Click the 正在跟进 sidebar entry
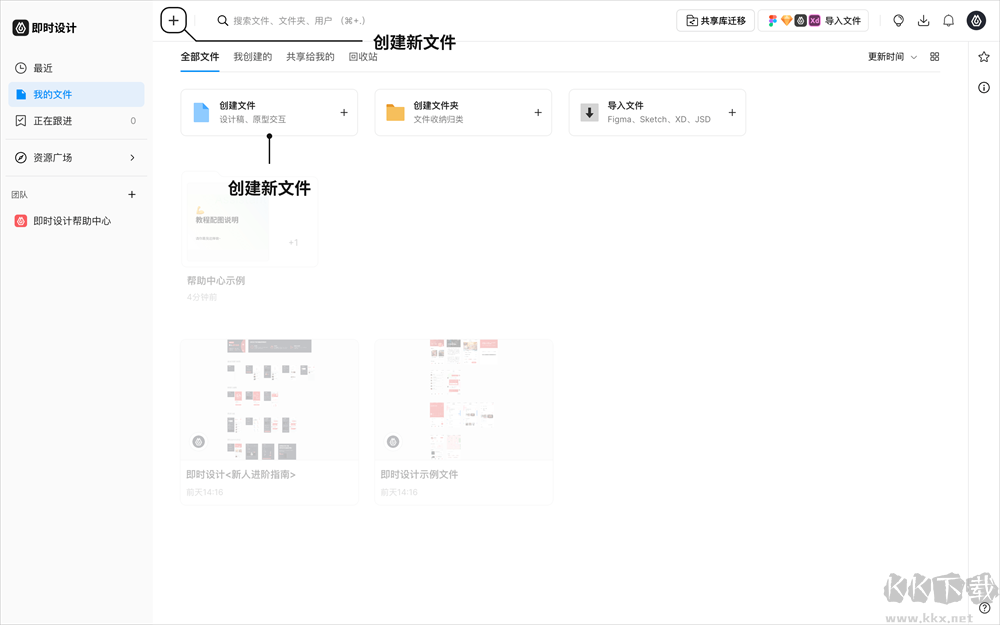This screenshot has height=625, width=1000. coord(53,119)
